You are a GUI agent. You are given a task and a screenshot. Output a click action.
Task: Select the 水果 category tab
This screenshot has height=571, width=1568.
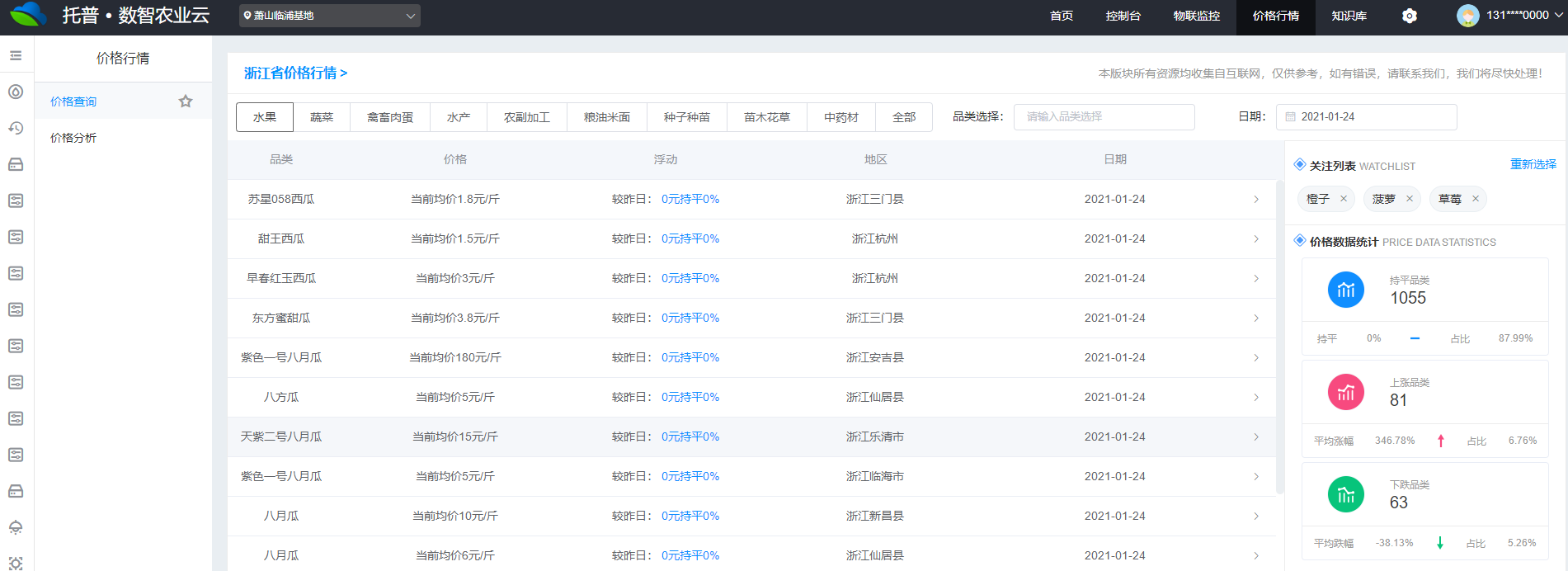(x=265, y=117)
